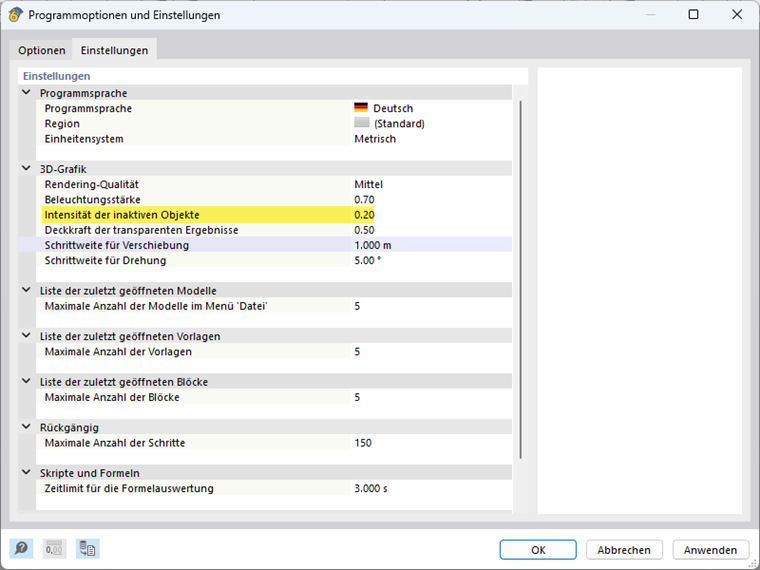760x570 pixels.
Task: Click the application icon in the title bar
Action: tap(15, 15)
